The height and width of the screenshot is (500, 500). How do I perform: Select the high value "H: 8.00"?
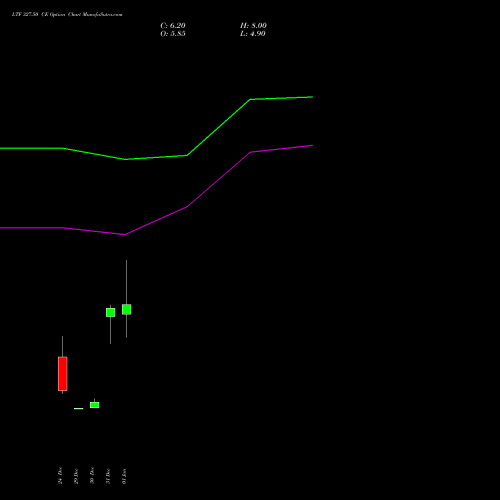pyautogui.click(x=253, y=26)
